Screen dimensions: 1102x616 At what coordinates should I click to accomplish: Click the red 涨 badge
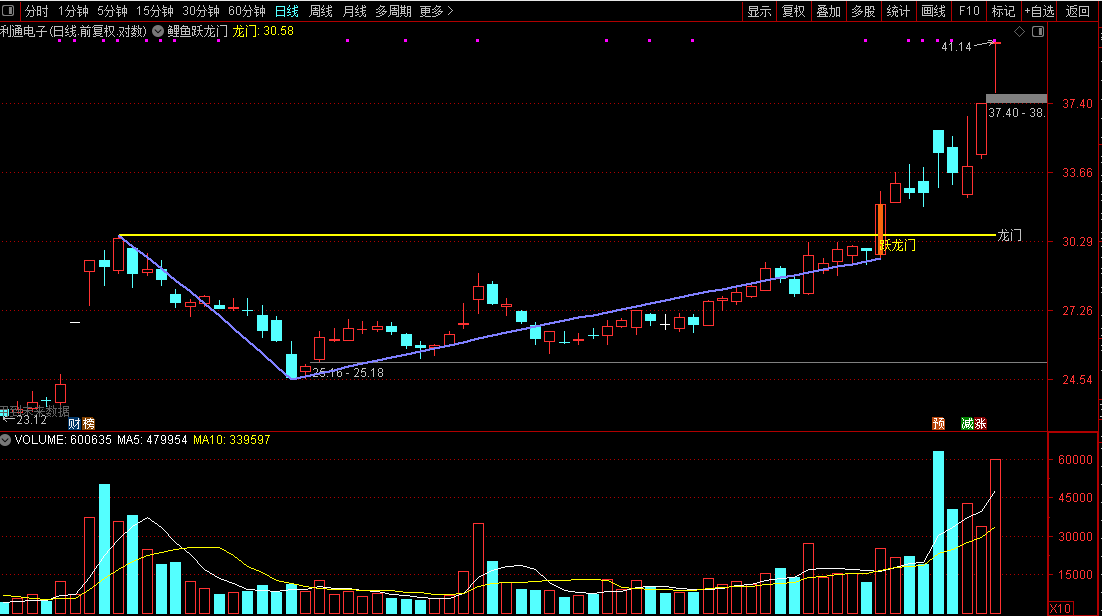pyautogui.click(x=980, y=423)
